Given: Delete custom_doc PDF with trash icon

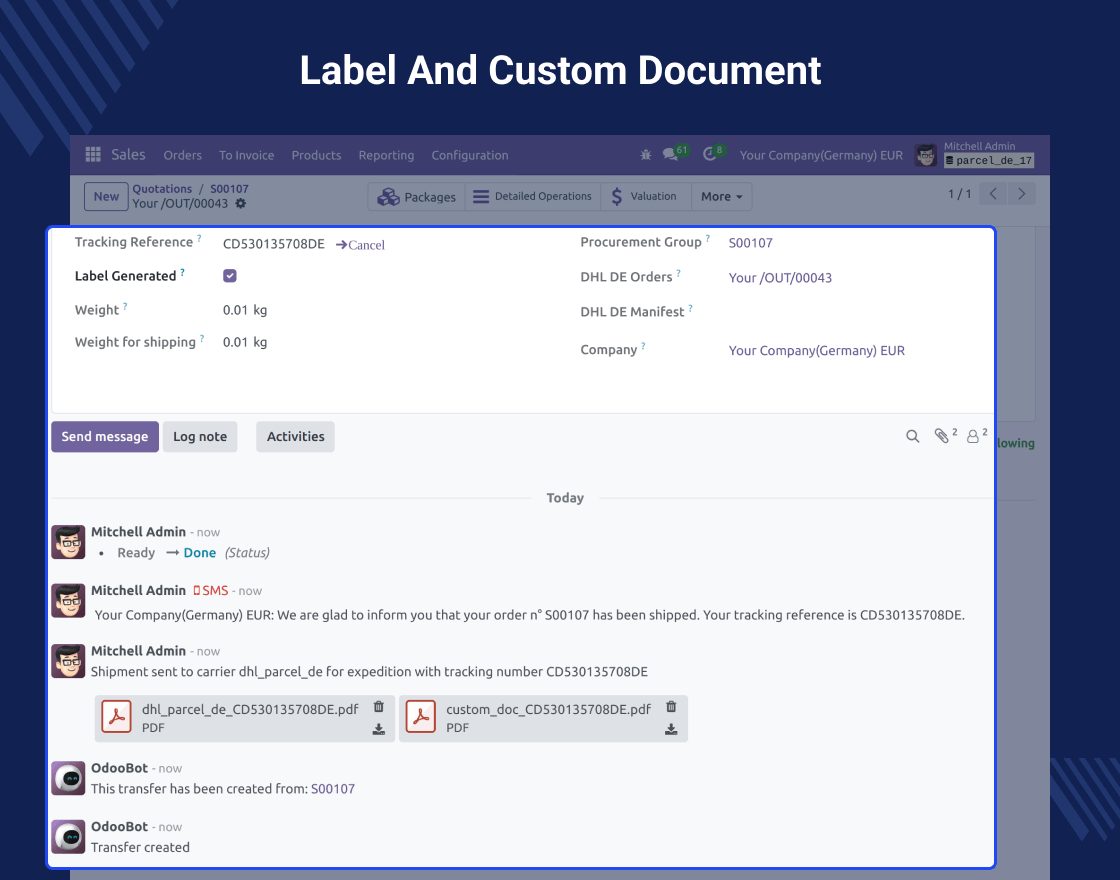Looking at the screenshot, I should tap(671, 706).
